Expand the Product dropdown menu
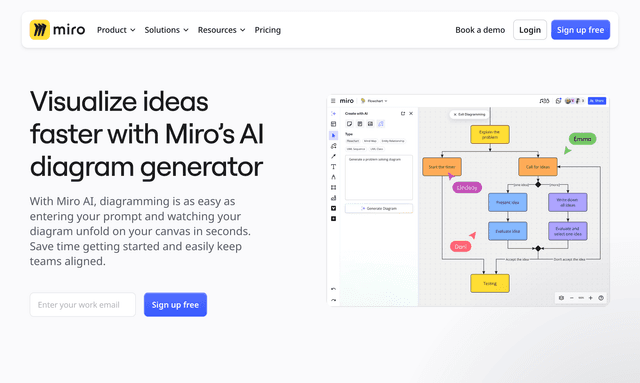Image resolution: width=640 pixels, height=383 pixels. tap(116, 30)
